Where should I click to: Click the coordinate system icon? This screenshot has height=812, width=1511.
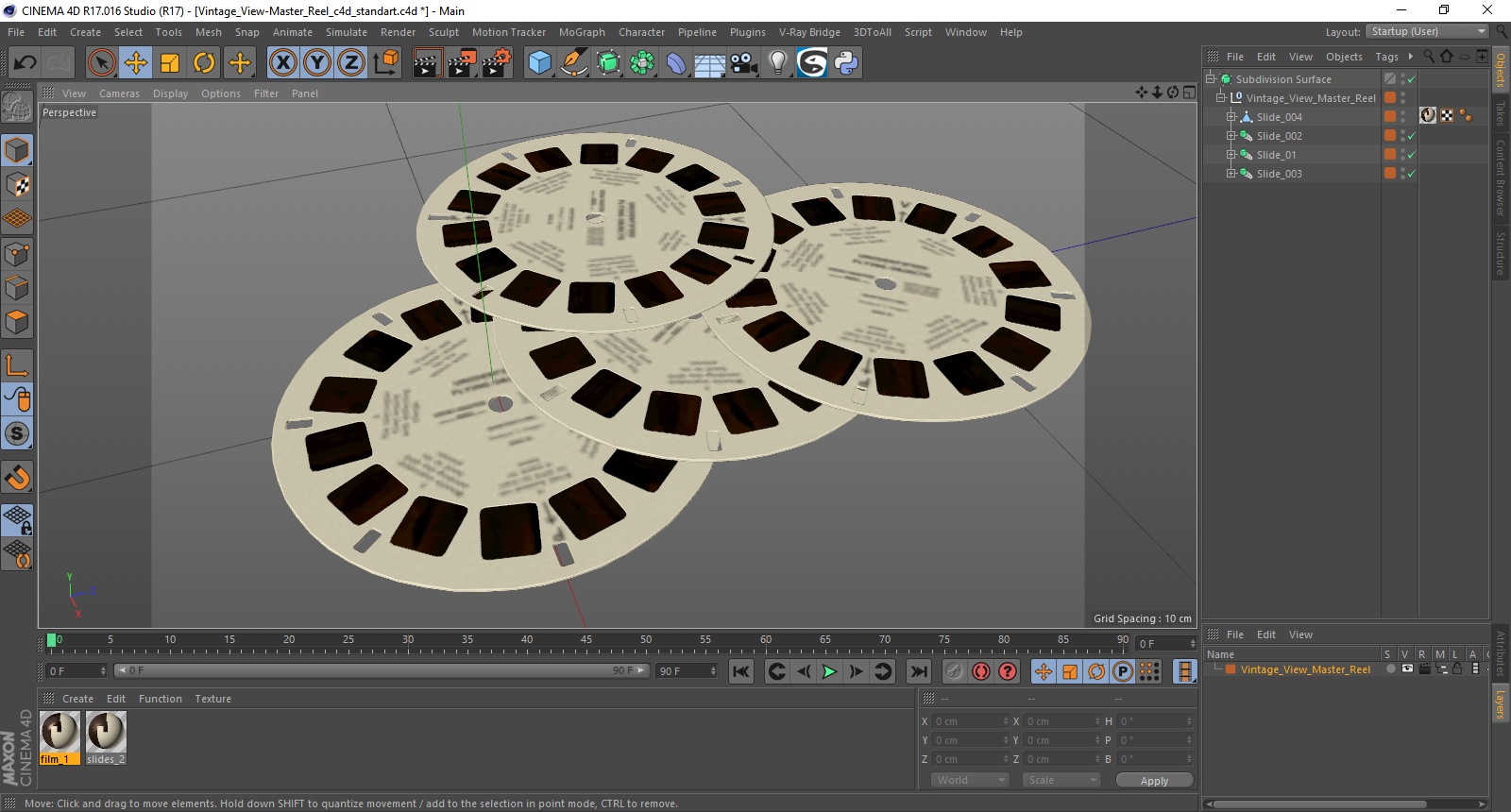(385, 63)
